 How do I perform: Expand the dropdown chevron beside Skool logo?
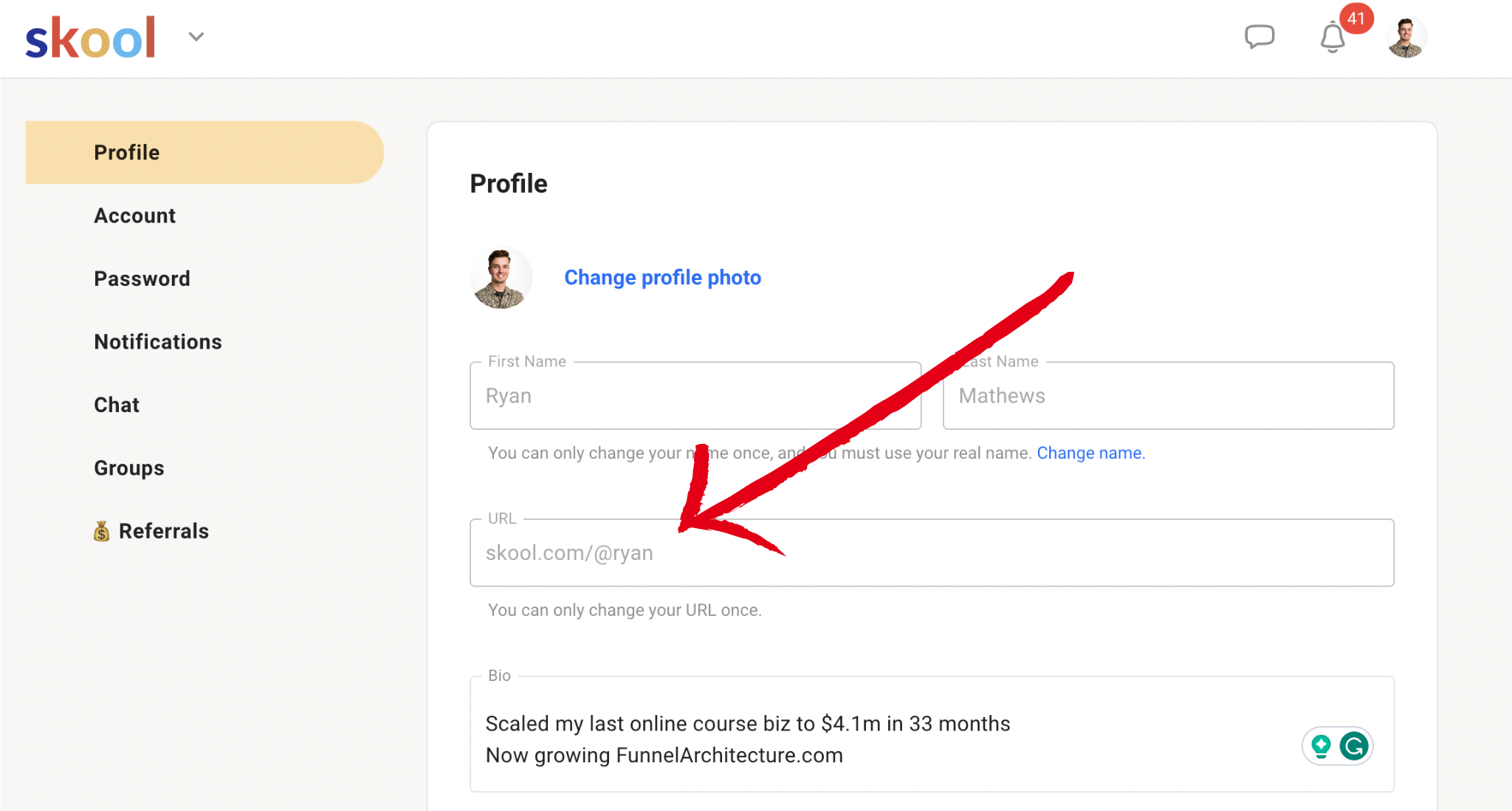(196, 36)
